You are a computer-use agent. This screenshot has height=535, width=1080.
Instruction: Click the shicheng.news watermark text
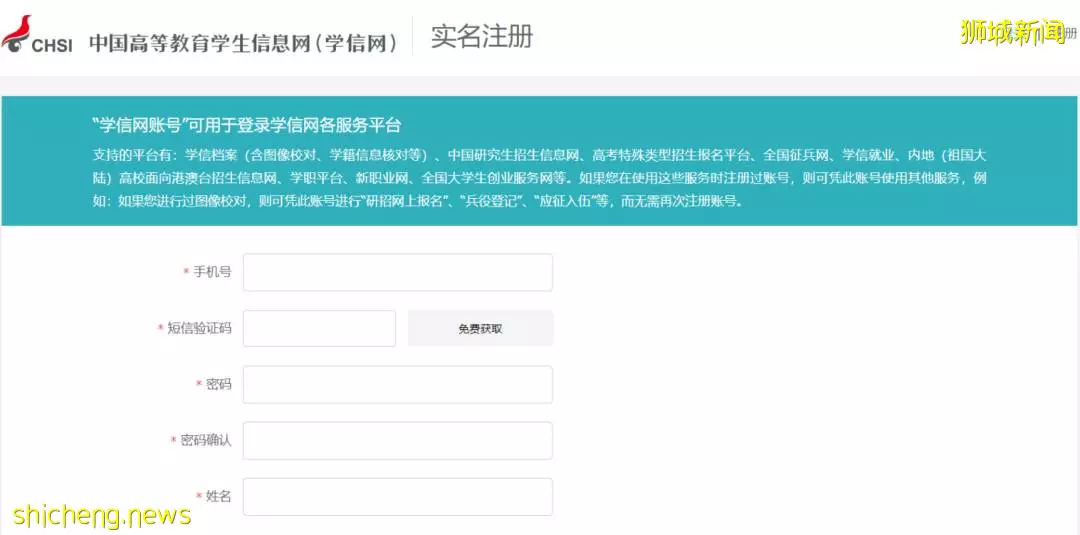tap(96, 515)
